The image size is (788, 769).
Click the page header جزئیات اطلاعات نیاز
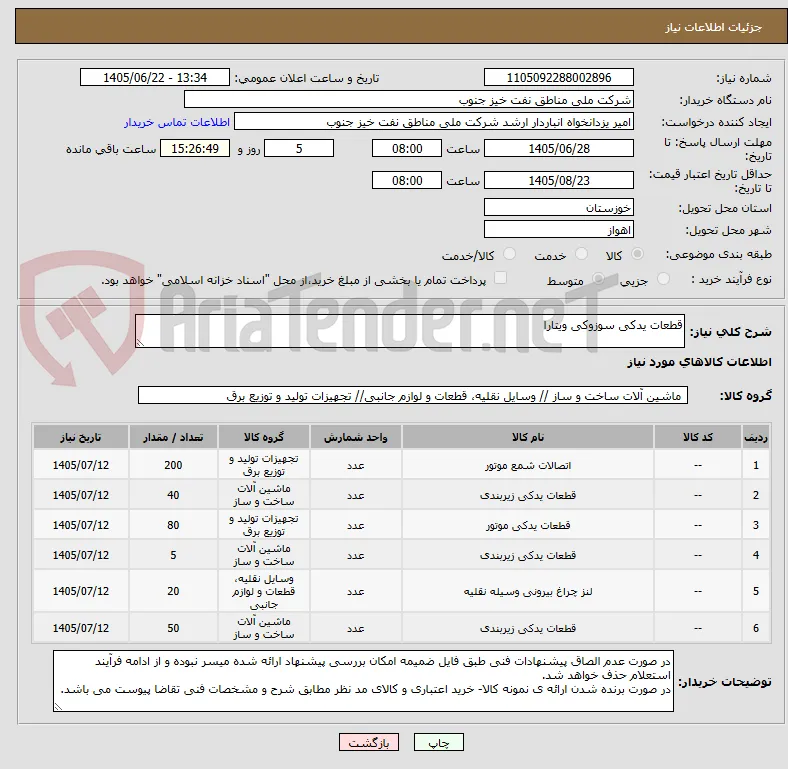[714, 27]
